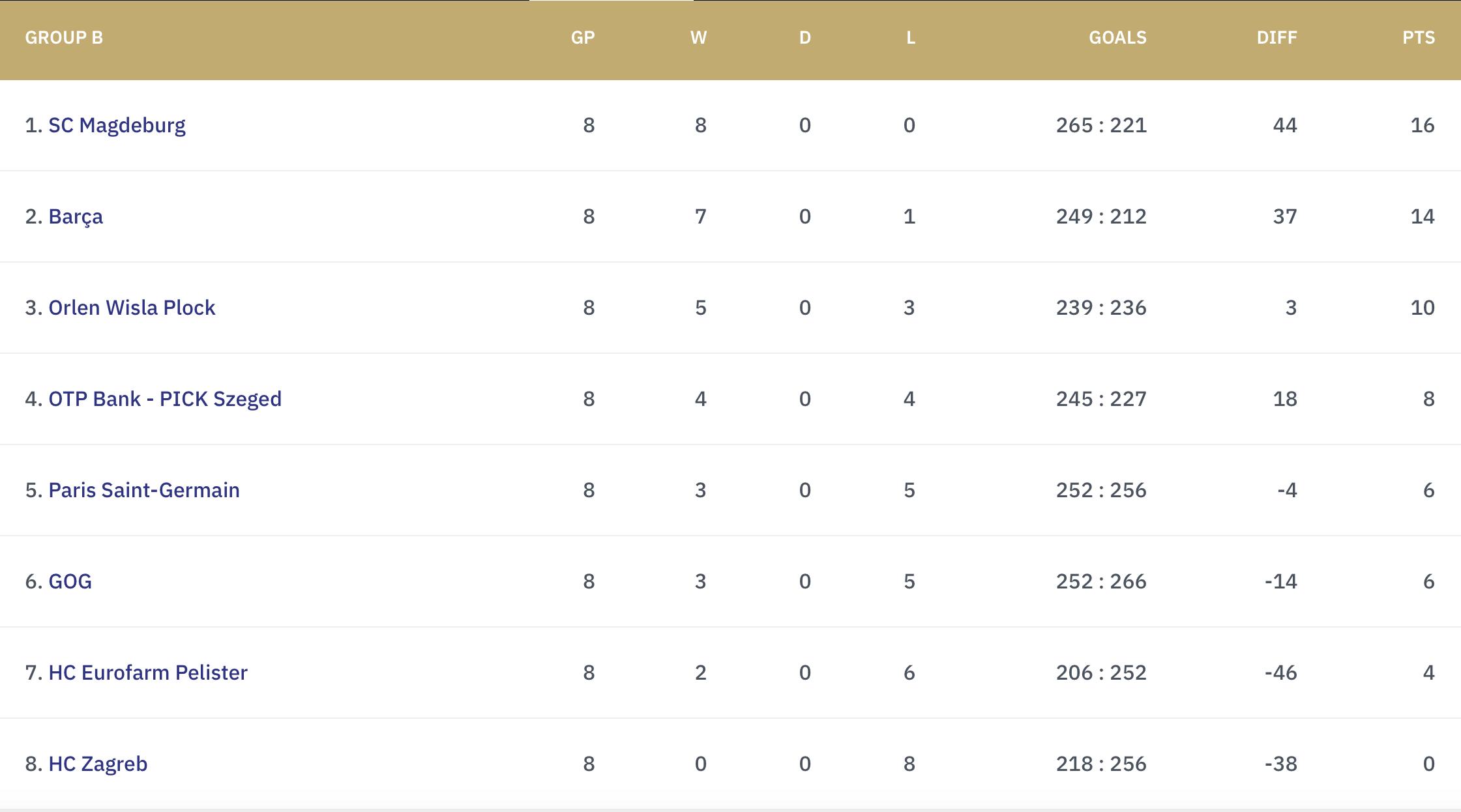The width and height of the screenshot is (1461, 812).
Task: Click the DIFF column header
Action: [1277, 38]
